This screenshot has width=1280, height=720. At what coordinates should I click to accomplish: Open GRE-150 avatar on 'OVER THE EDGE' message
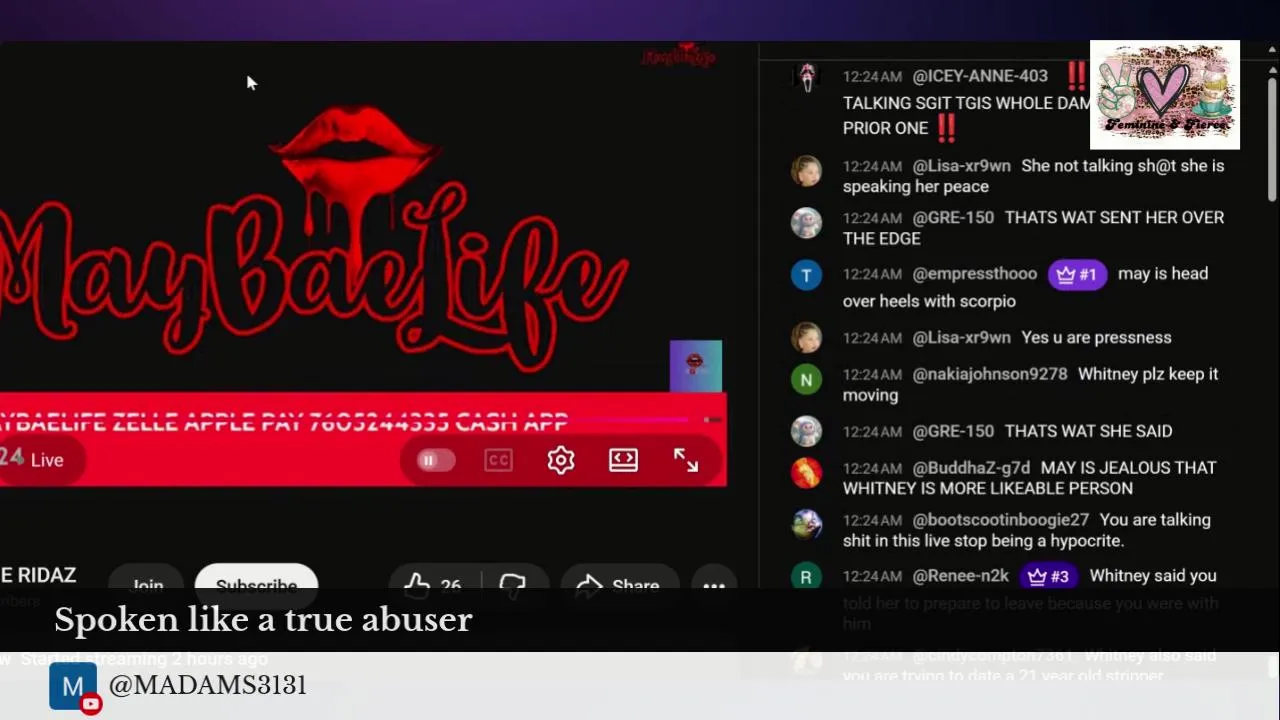click(x=806, y=222)
